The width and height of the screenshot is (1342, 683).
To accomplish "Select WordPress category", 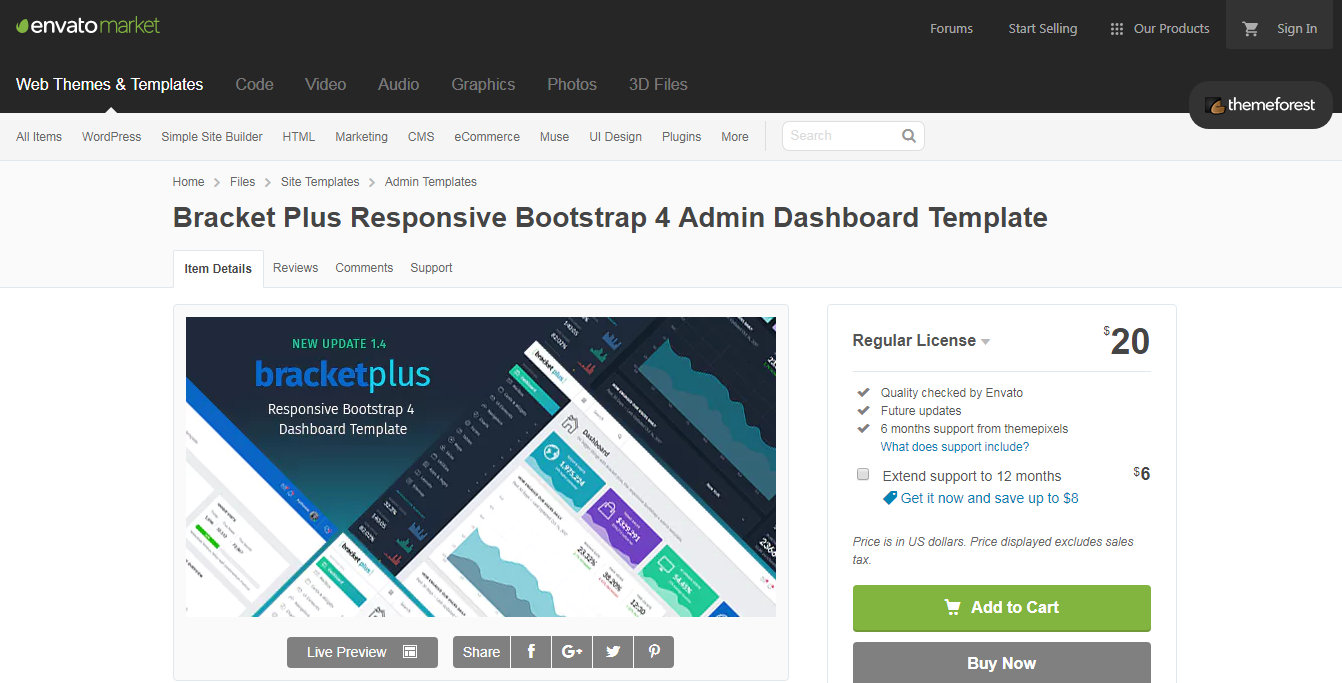I will point(111,137).
